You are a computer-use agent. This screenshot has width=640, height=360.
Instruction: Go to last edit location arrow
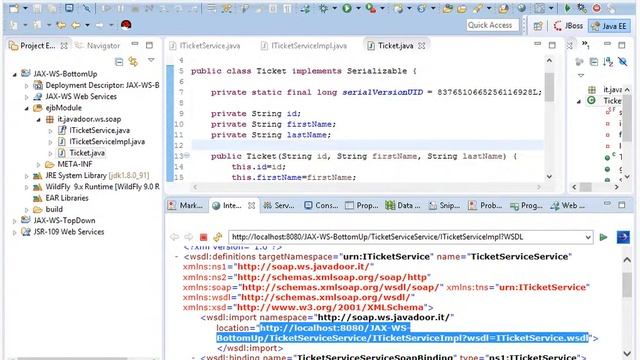(61, 25)
